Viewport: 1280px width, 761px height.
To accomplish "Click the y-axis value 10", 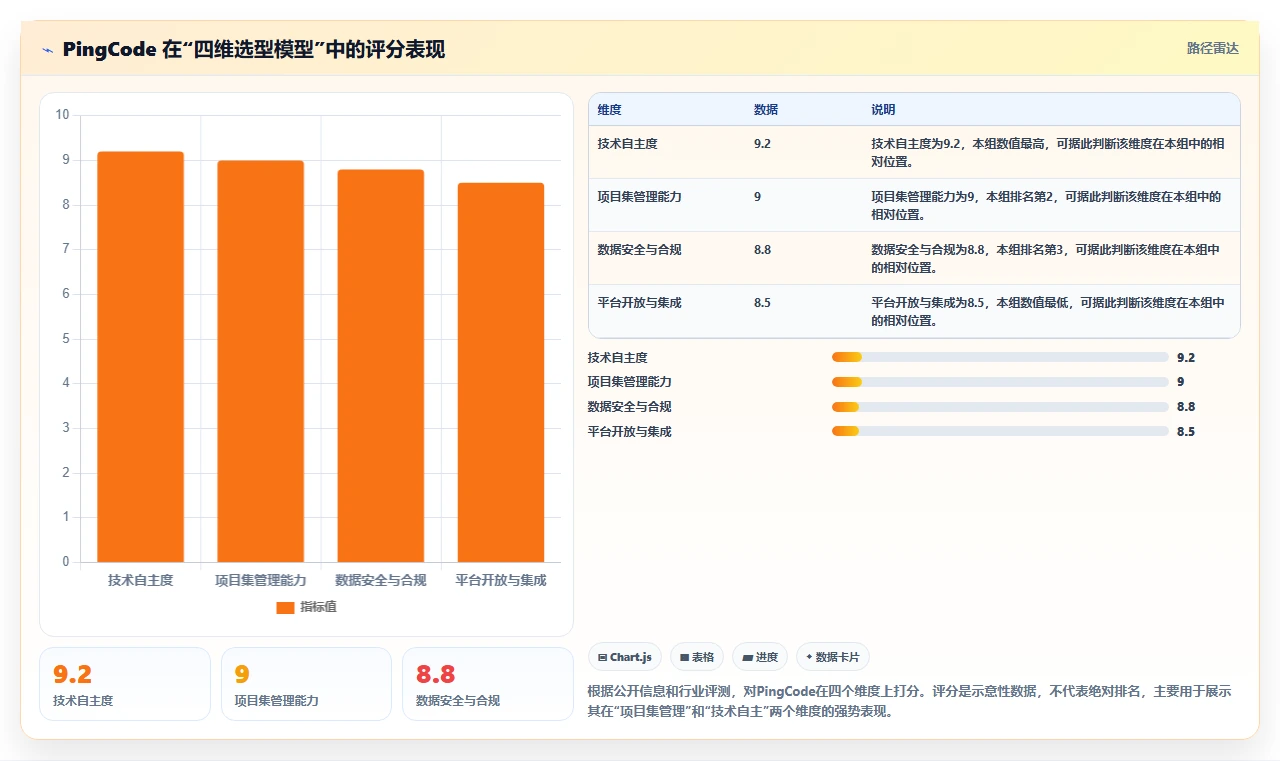I will coord(62,115).
